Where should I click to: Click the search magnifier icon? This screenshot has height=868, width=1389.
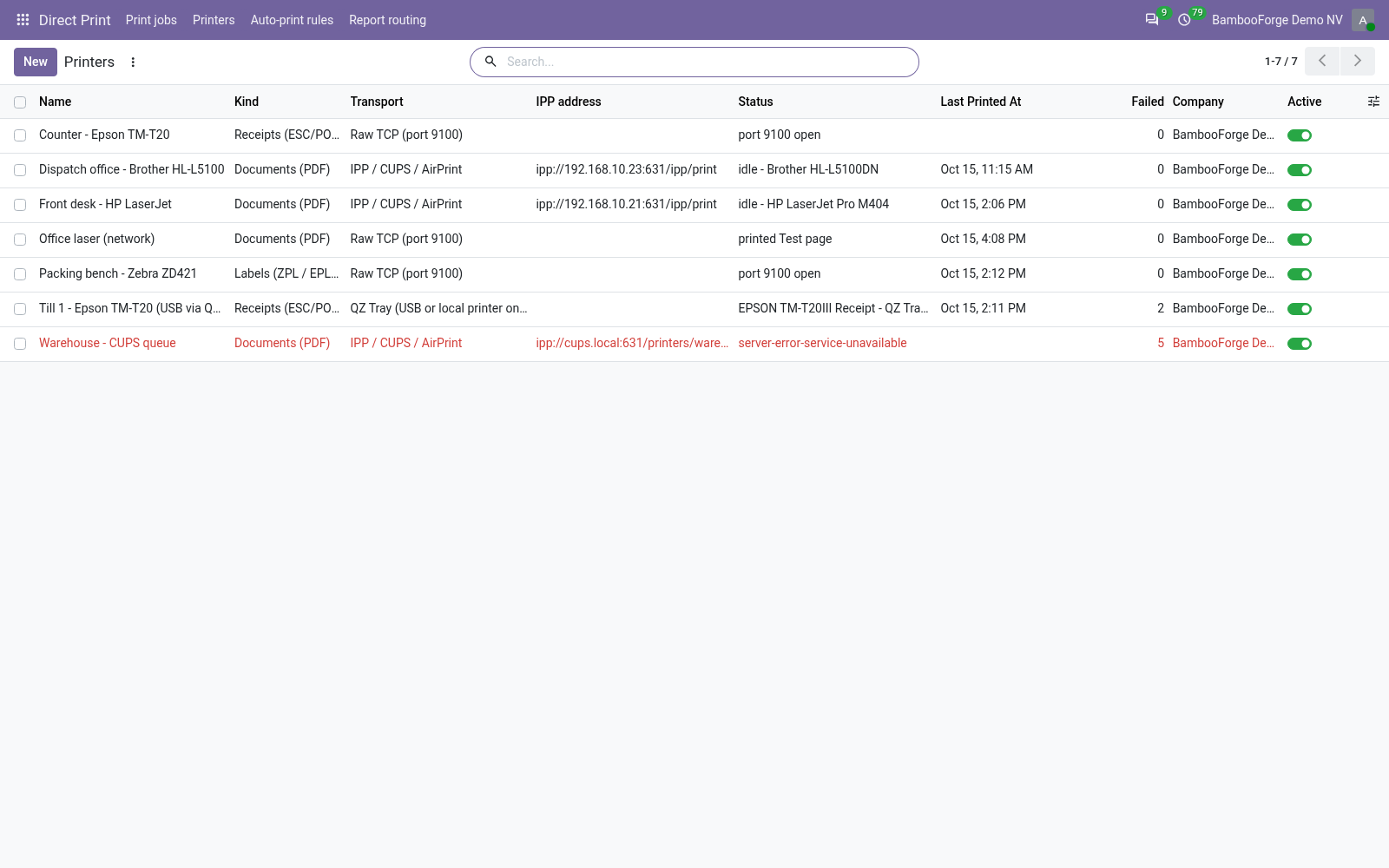pos(490,62)
